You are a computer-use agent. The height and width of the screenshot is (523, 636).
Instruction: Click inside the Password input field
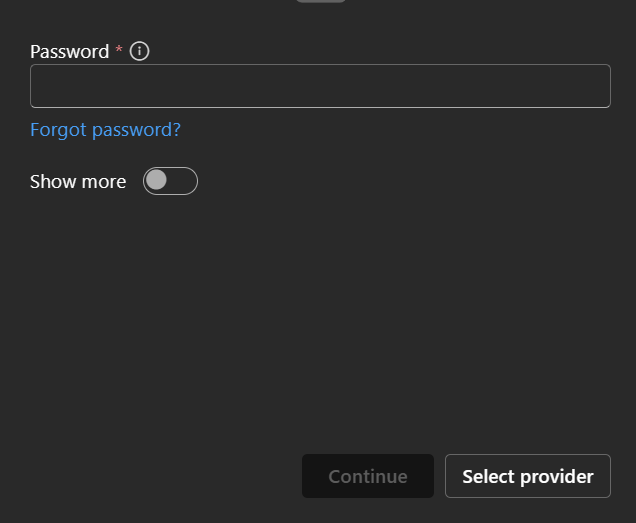tap(320, 86)
